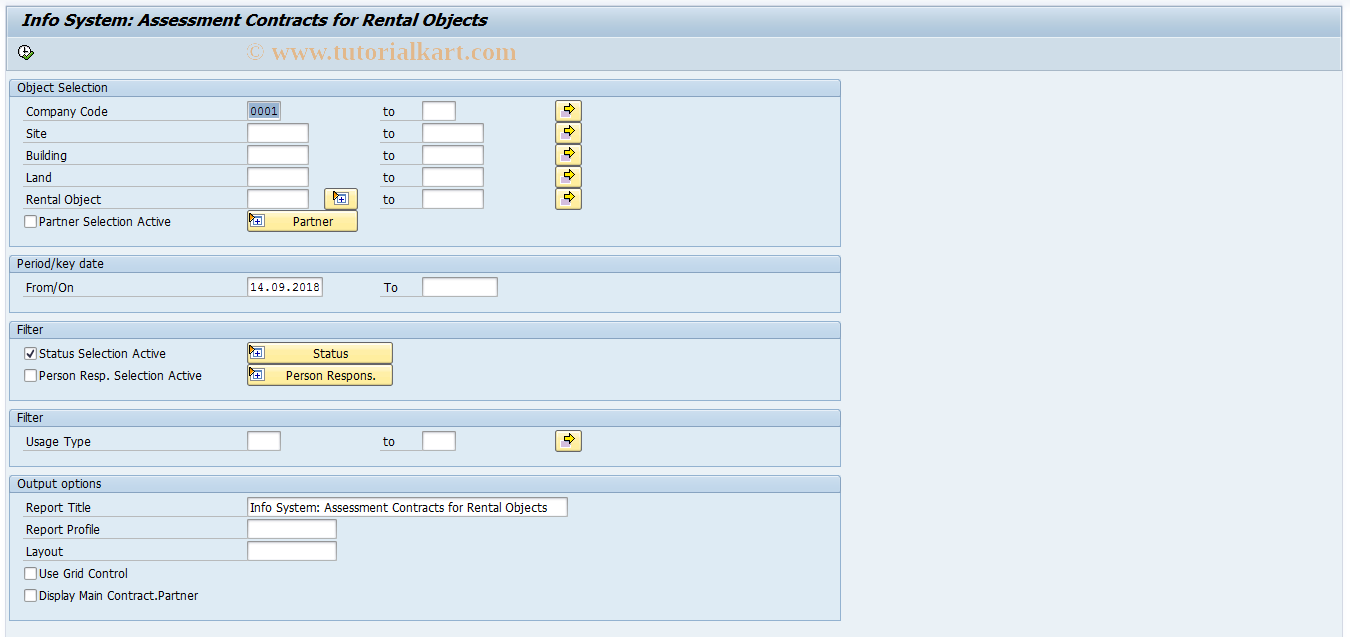Image resolution: width=1350 pixels, height=637 pixels.
Task: Click the From/On date field
Action: (x=285, y=287)
